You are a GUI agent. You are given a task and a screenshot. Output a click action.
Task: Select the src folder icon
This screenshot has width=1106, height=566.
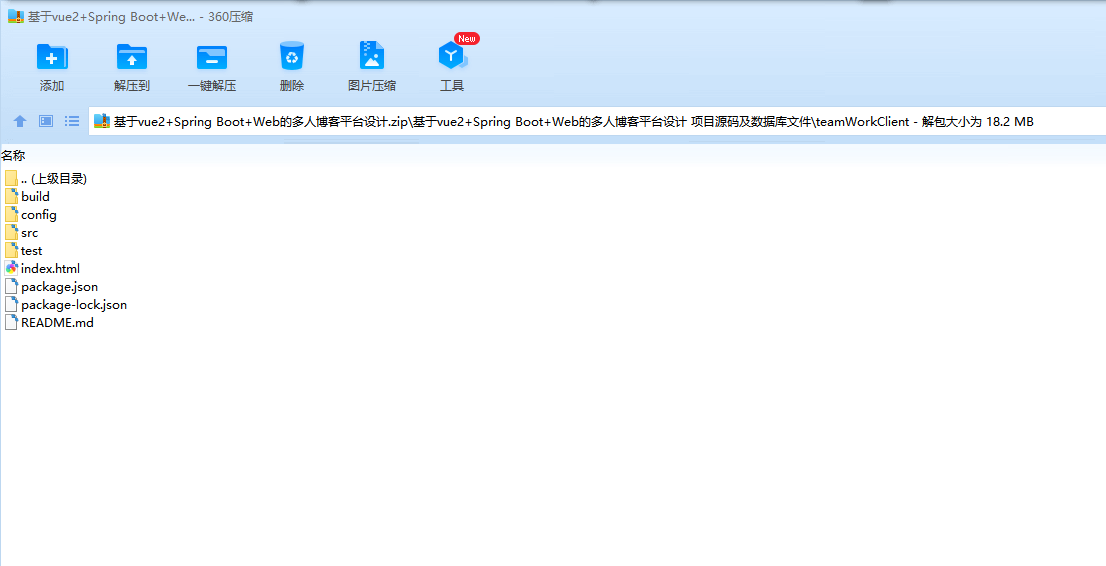click(11, 232)
